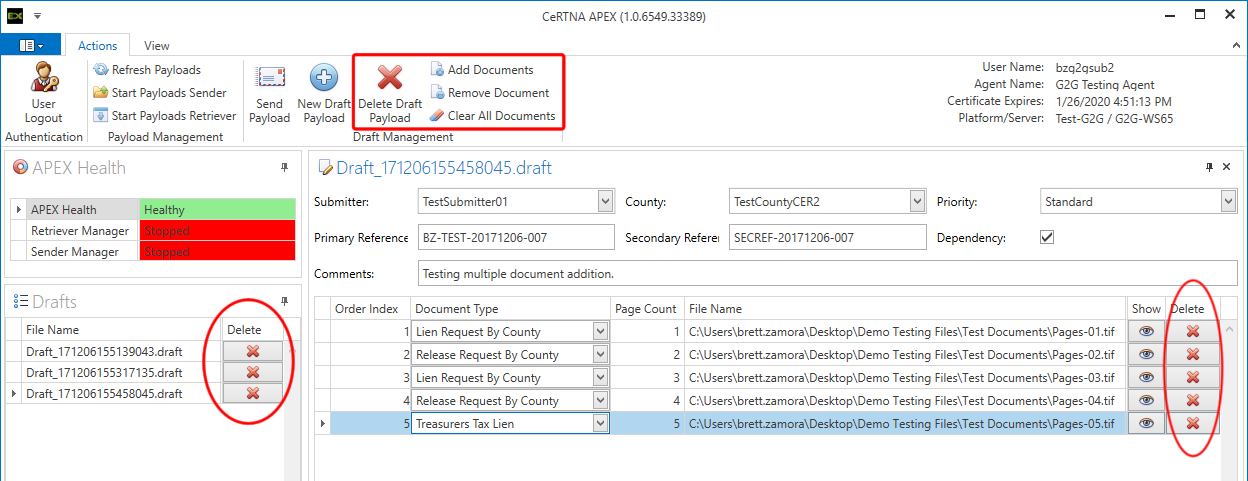Screen dimensions: 1248x481
Task: Click the User Logout icon
Action: pos(43,78)
